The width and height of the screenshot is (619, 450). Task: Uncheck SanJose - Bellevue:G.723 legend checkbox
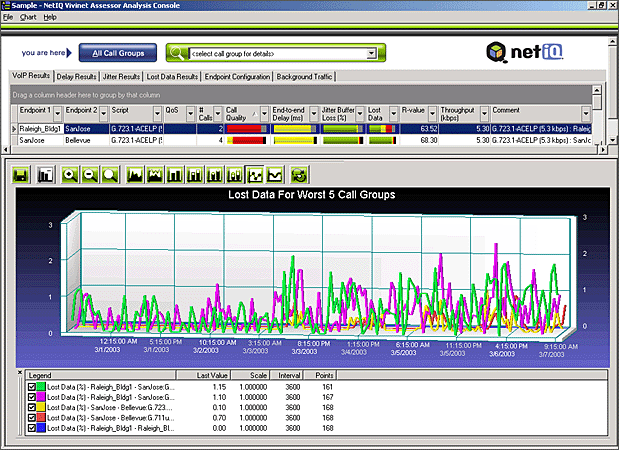click(x=32, y=407)
